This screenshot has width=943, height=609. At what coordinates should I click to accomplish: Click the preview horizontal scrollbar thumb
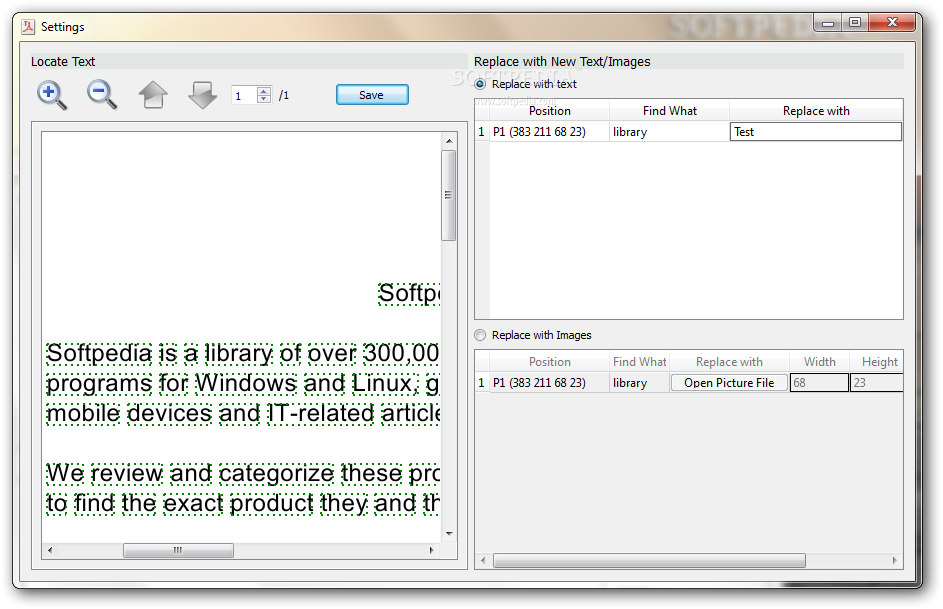[x=178, y=550]
